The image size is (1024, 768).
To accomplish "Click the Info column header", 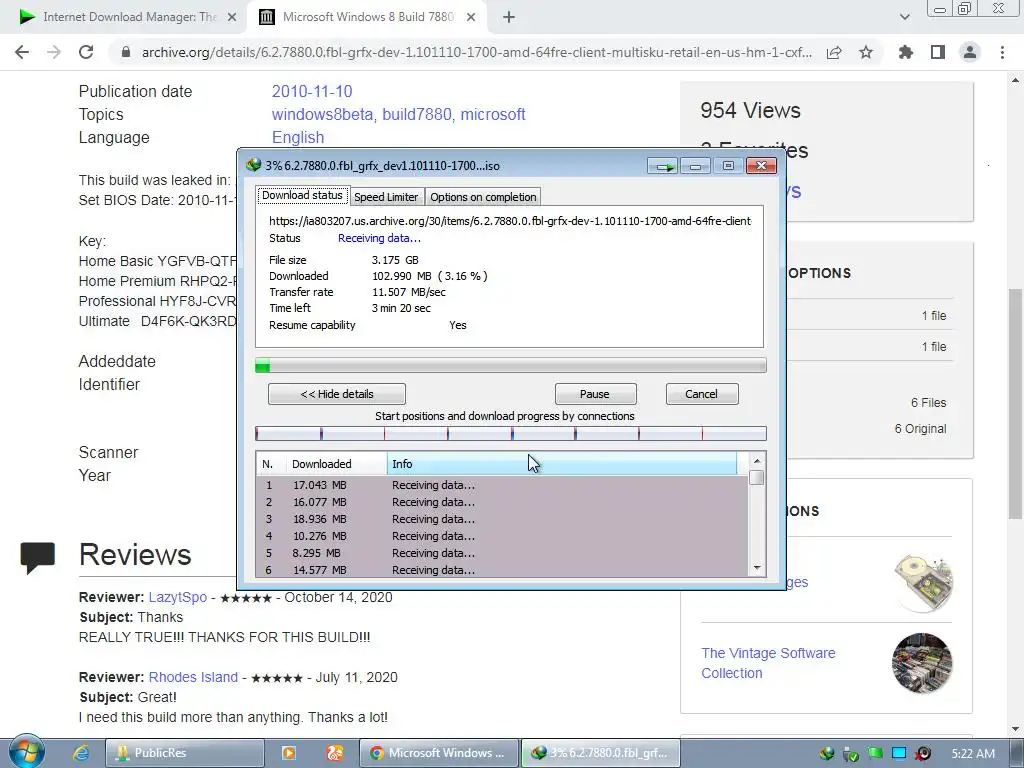I will [x=562, y=464].
